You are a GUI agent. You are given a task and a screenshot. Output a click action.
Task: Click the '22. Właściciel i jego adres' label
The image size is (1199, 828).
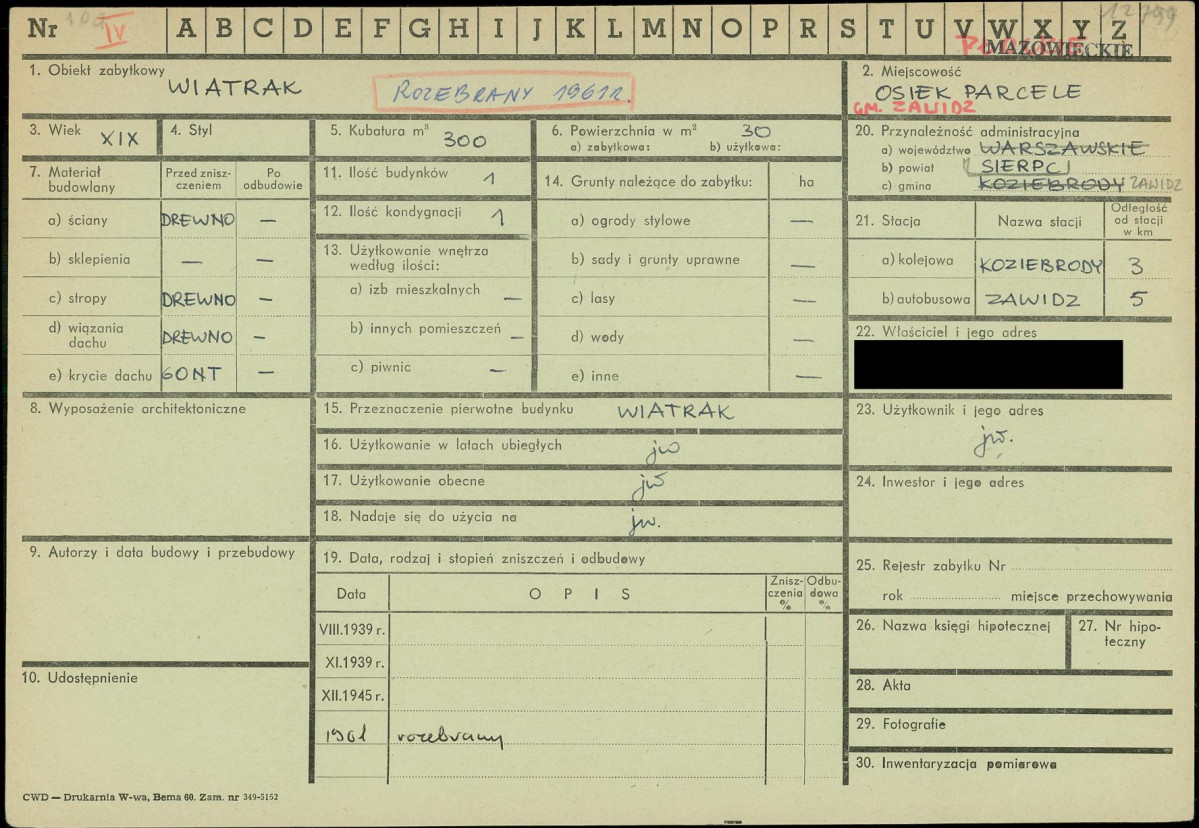click(946, 333)
